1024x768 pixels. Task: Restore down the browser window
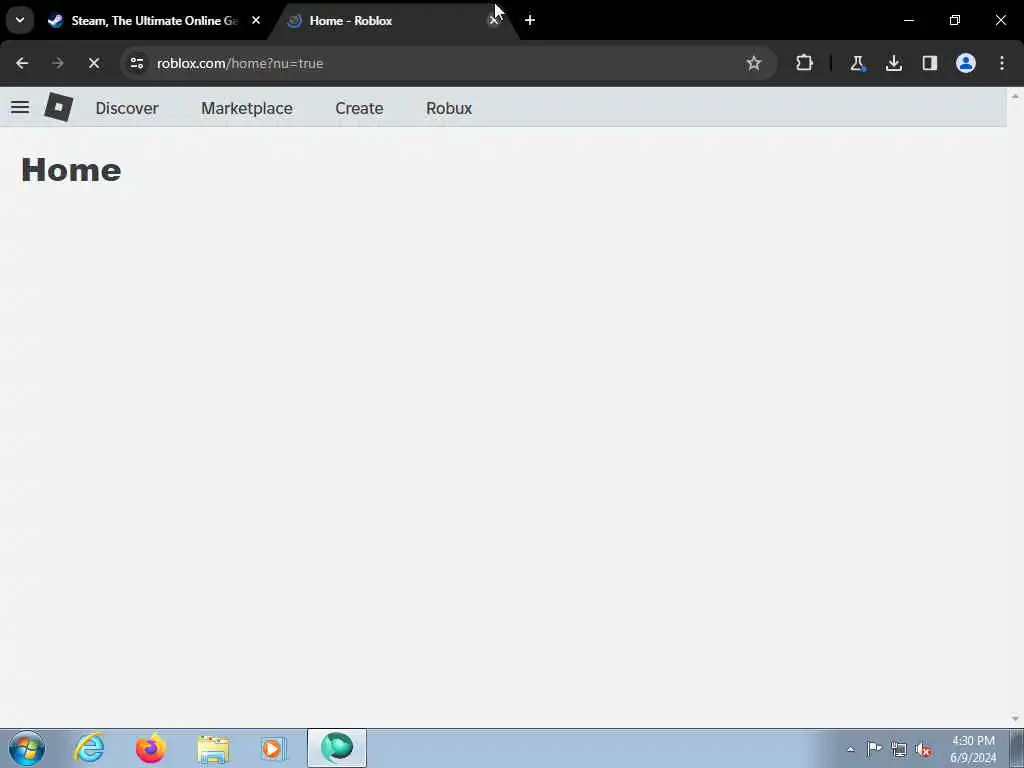(955, 20)
